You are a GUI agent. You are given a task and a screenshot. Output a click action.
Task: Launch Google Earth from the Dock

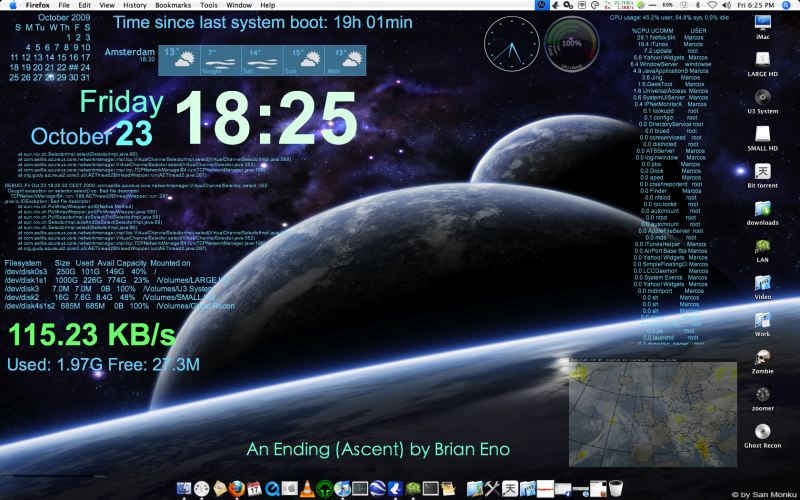point(378,488)
